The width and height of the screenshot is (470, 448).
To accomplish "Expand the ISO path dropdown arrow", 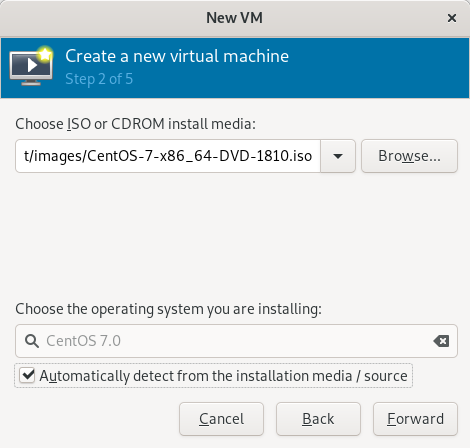I will pyautogui.click(x=338, y=156).
